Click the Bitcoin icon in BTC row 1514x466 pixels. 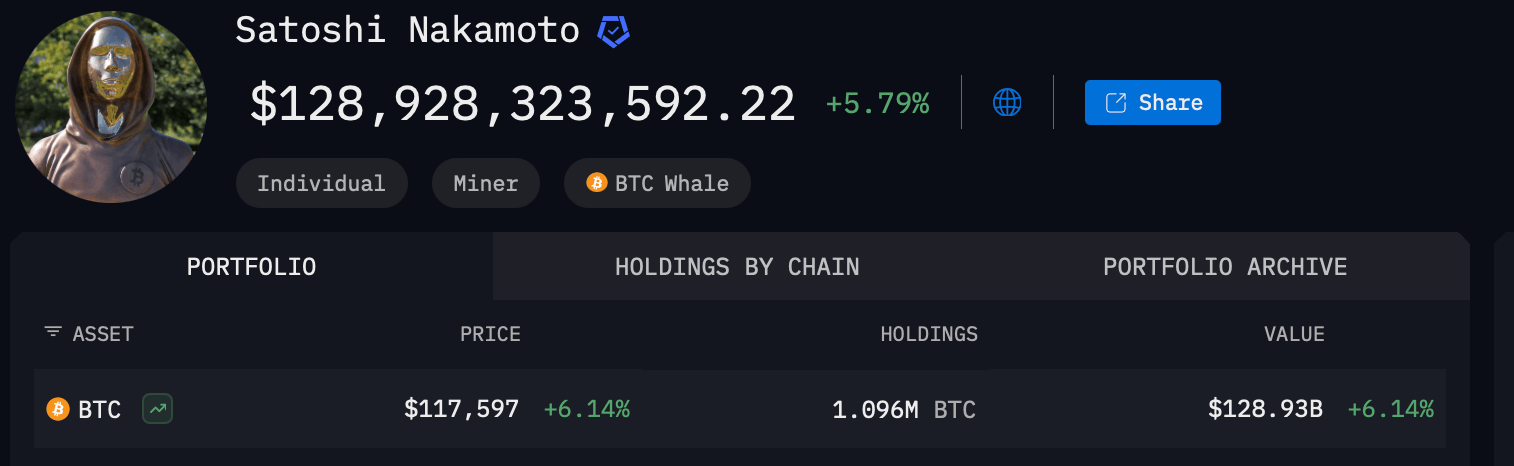pos(58,409)
